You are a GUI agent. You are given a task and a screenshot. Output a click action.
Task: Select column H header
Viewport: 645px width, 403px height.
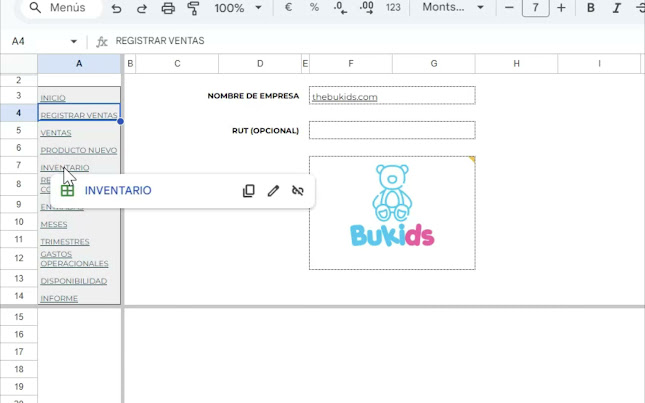tap(517, 64)
